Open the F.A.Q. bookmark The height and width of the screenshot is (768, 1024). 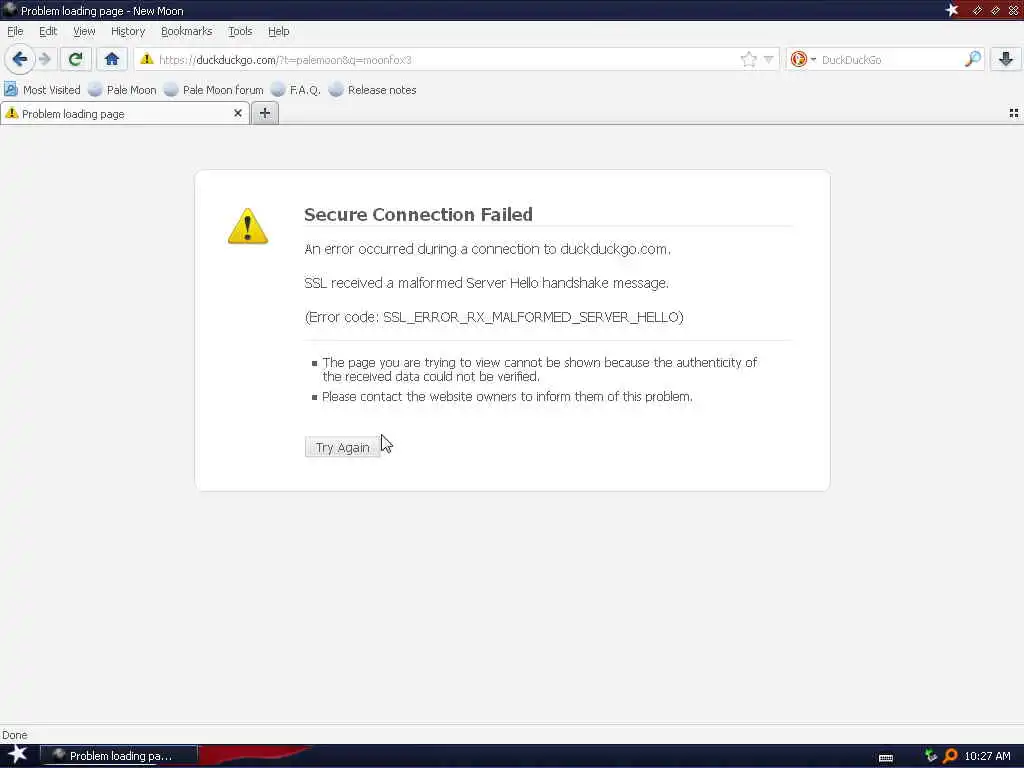[x=296, y=89]
